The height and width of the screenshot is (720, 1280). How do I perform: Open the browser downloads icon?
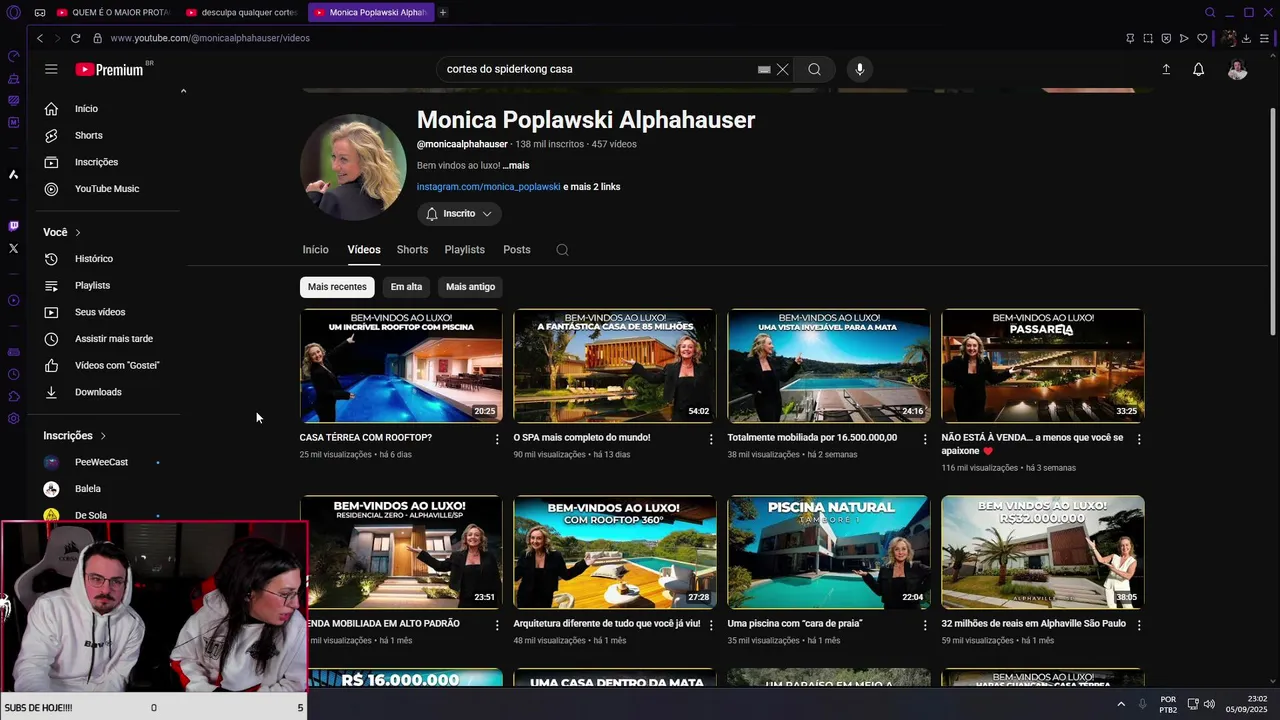pos(1246,38)
